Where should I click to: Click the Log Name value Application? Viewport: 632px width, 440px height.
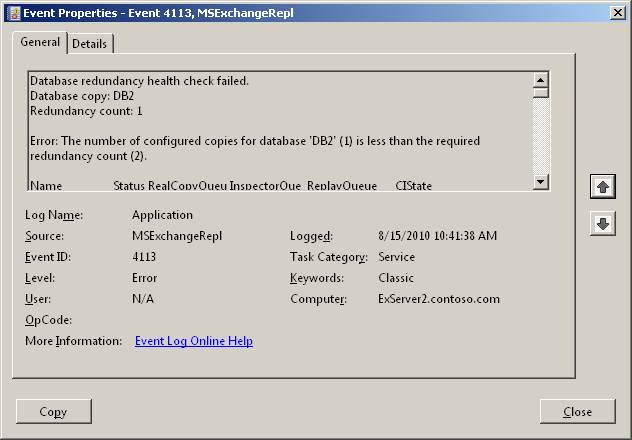tap(162, 215)
